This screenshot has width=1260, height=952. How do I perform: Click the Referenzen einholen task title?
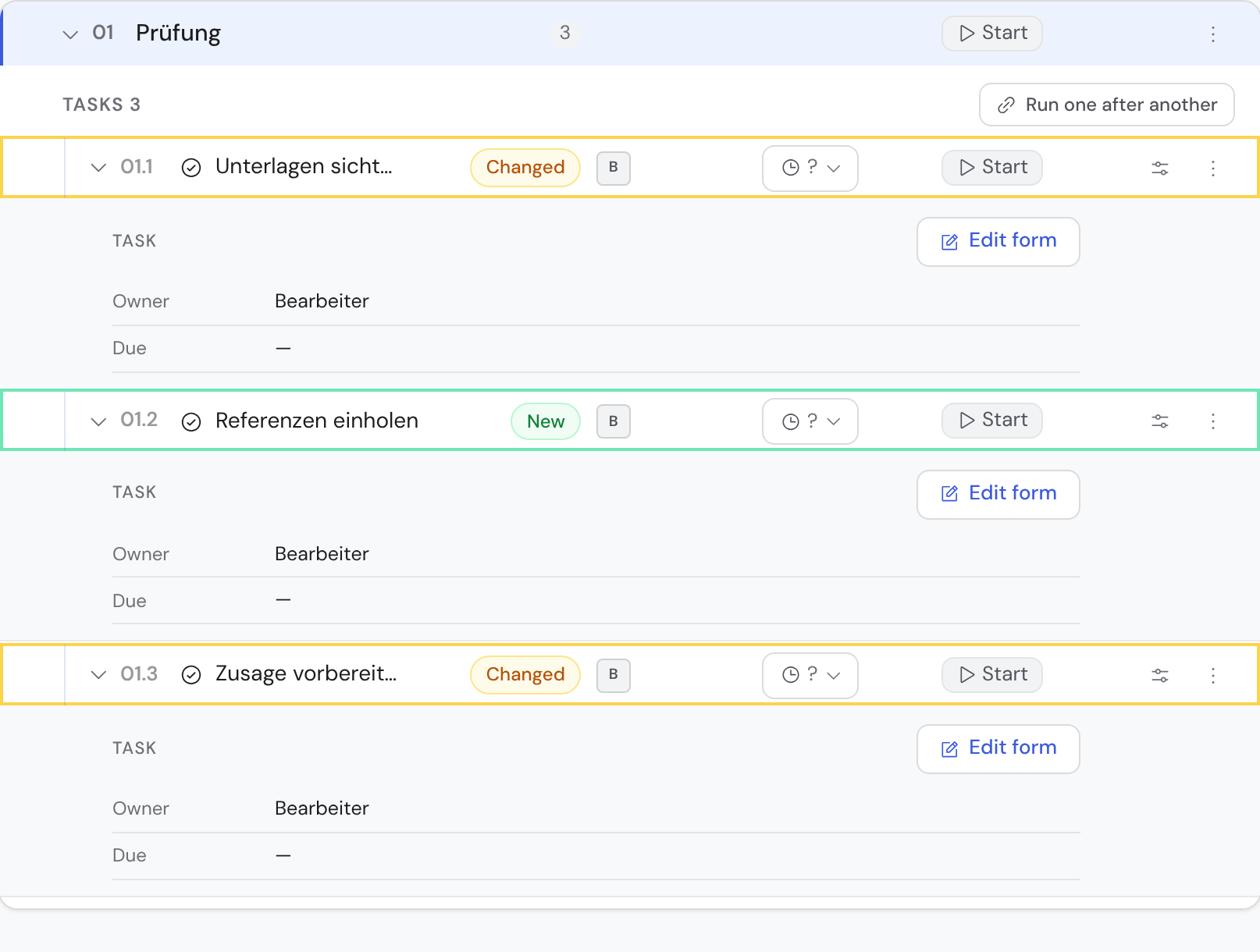tap(317, 421)
